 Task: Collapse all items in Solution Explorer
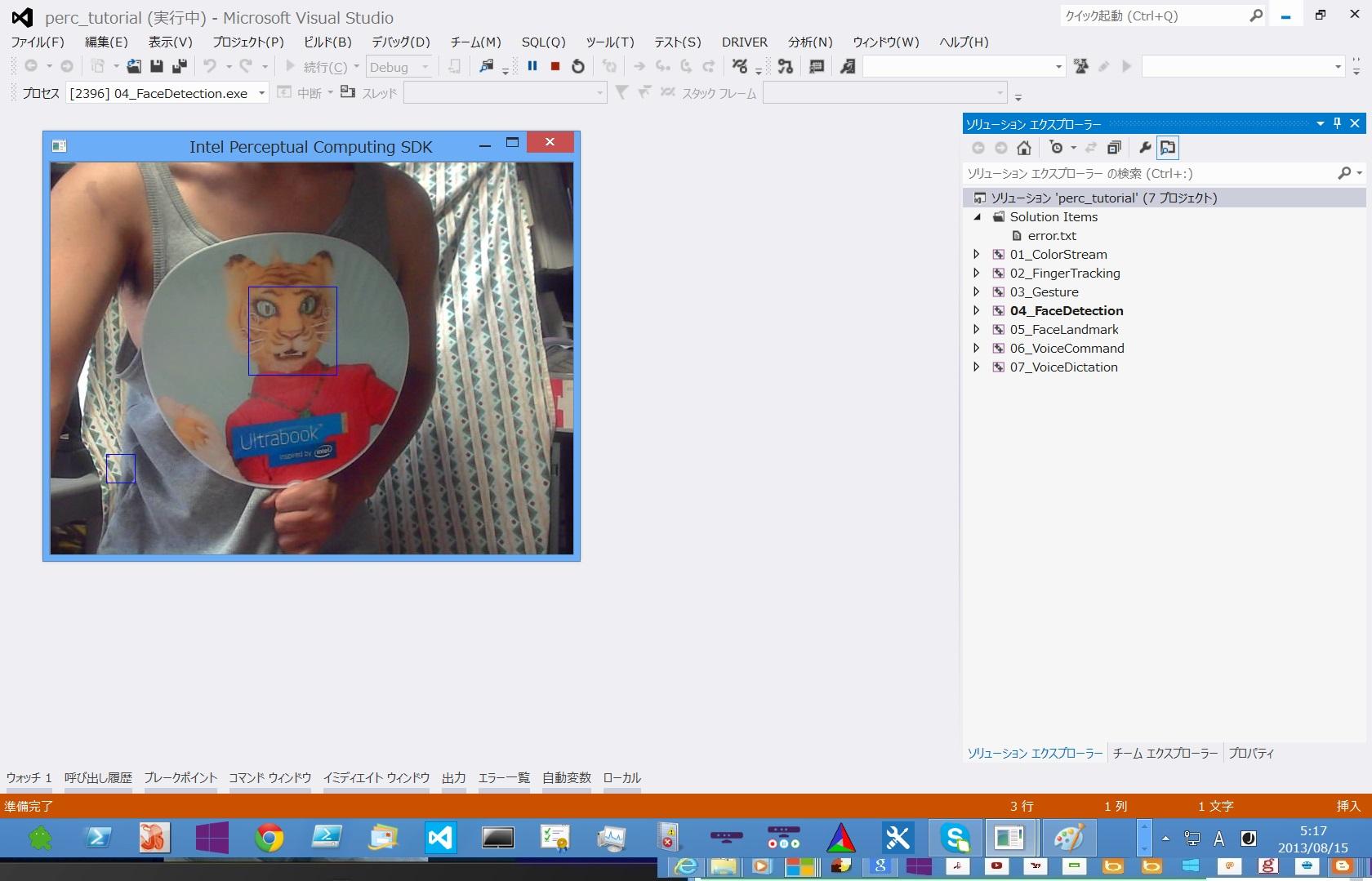coord(1114,148)
